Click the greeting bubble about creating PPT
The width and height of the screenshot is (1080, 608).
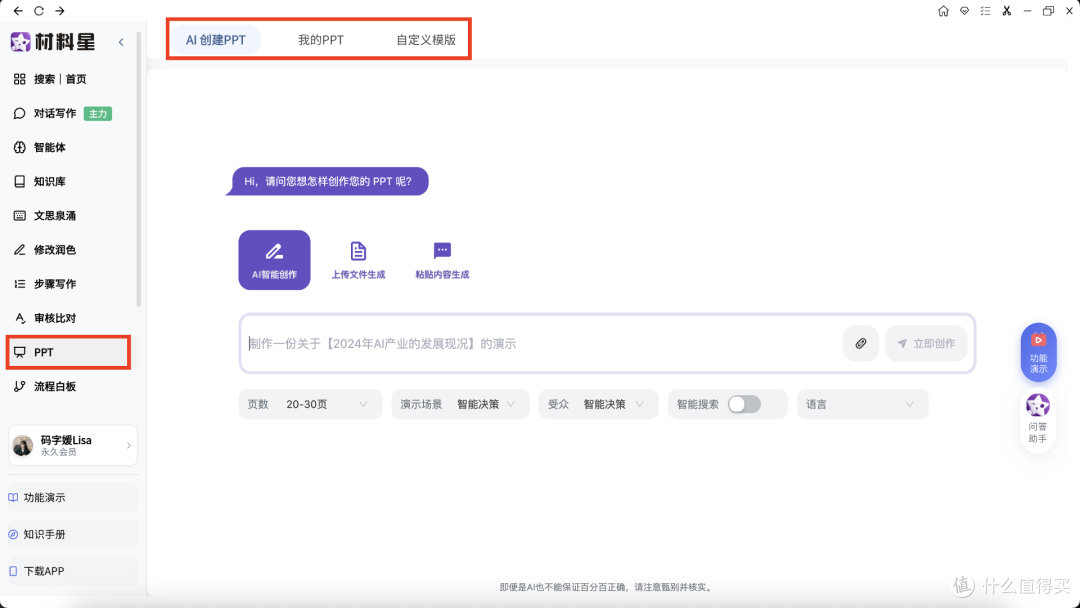pyautogui.click(x=327, y=182)
